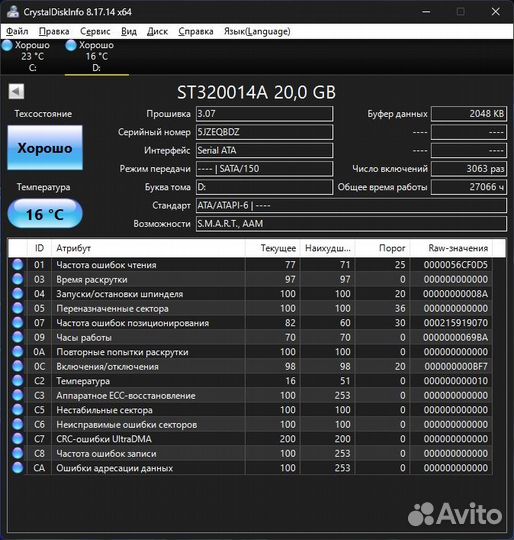Click the Возможности field S.M.A.R.T., AAM

coord(351,224)
